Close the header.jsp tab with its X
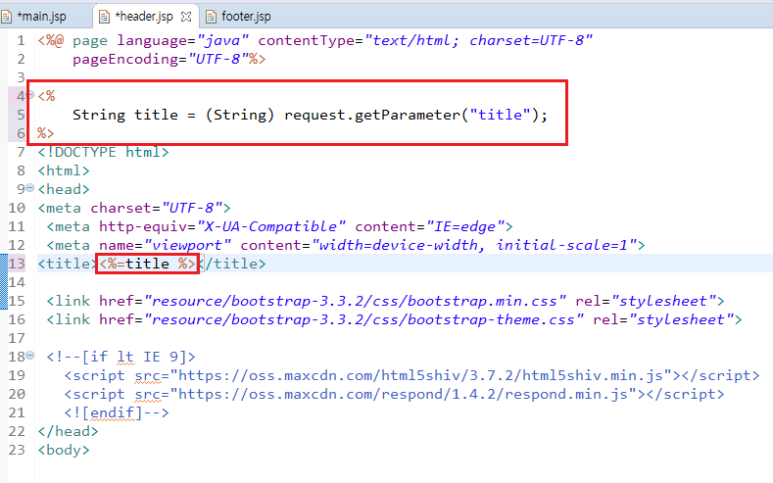 [x=186, y=17]
